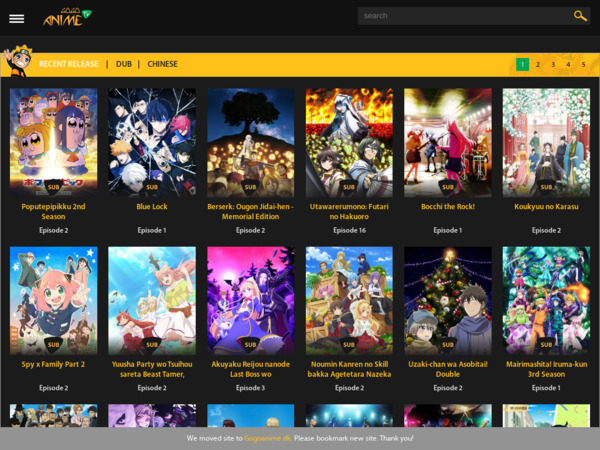Click Episode 16 under Utawarerumono
The width and height of the screenshot is (600, 450).
point(349,230)
